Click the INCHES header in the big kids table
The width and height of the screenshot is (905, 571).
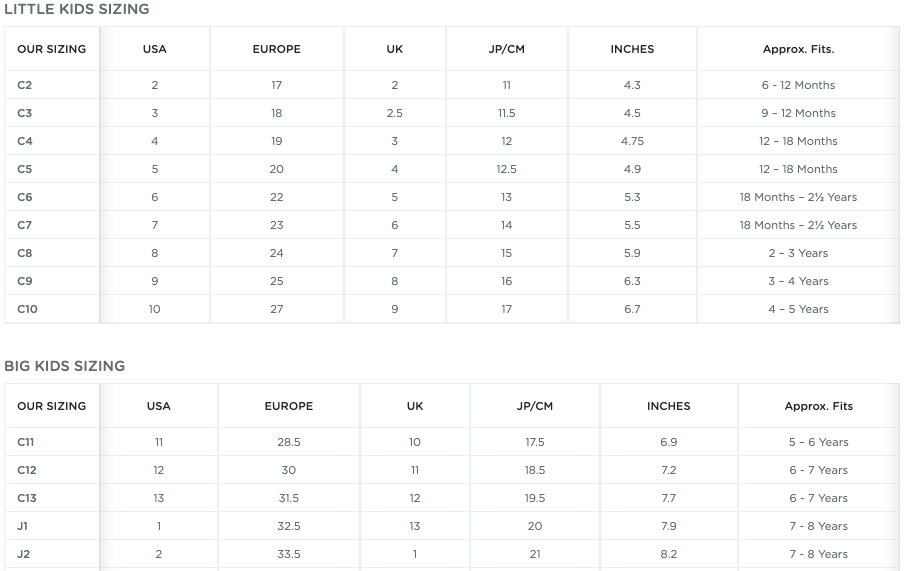point(668,406)
